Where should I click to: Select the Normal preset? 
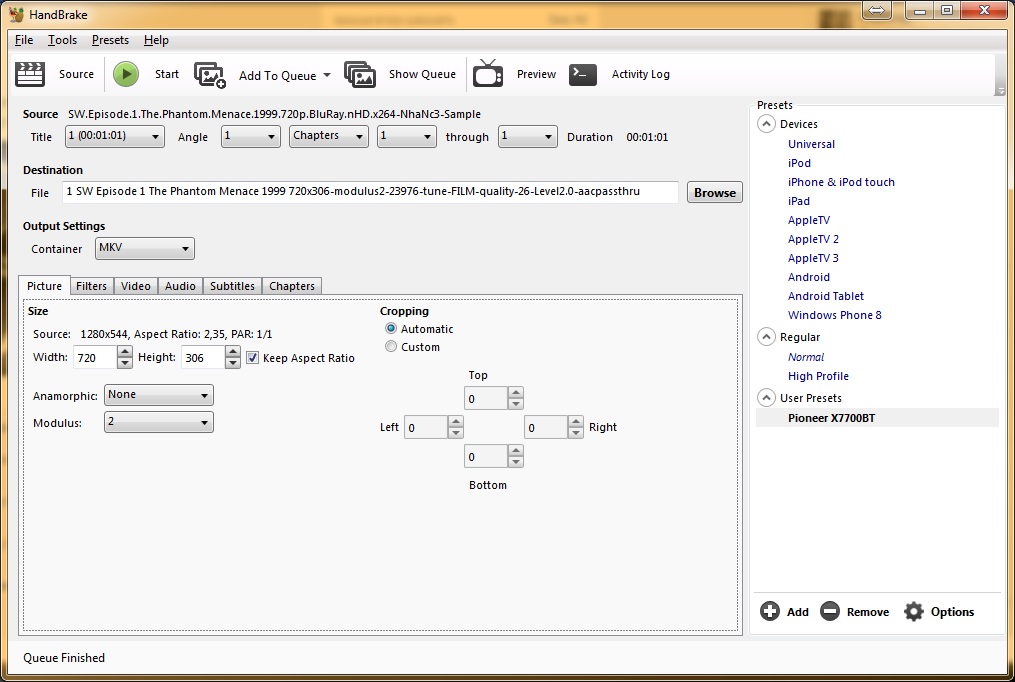pos(806,357)
